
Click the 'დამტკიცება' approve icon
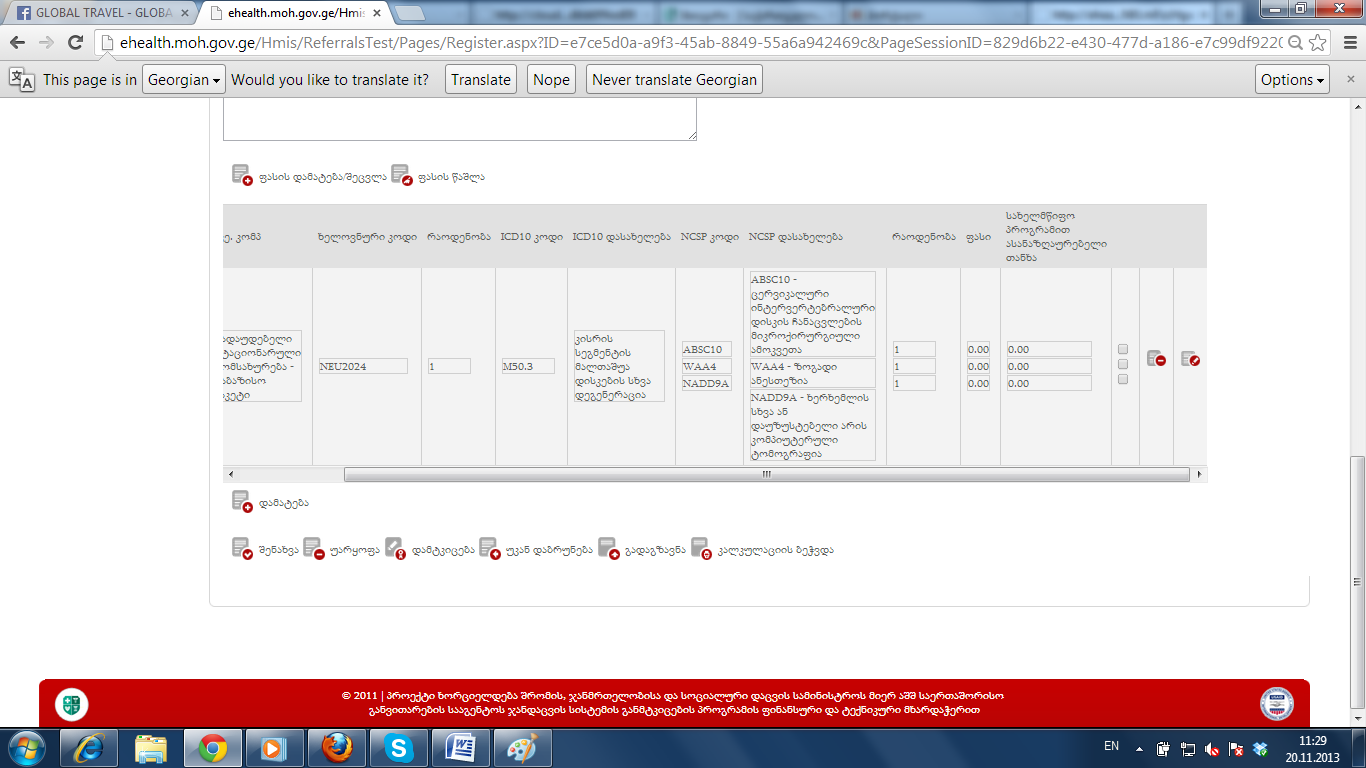click(395, 549)
